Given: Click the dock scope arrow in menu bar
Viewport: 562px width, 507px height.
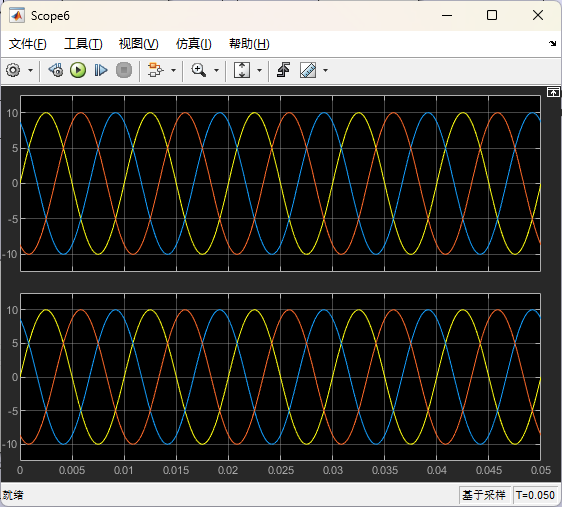Looking at the screenshot, I should point(552,44).
